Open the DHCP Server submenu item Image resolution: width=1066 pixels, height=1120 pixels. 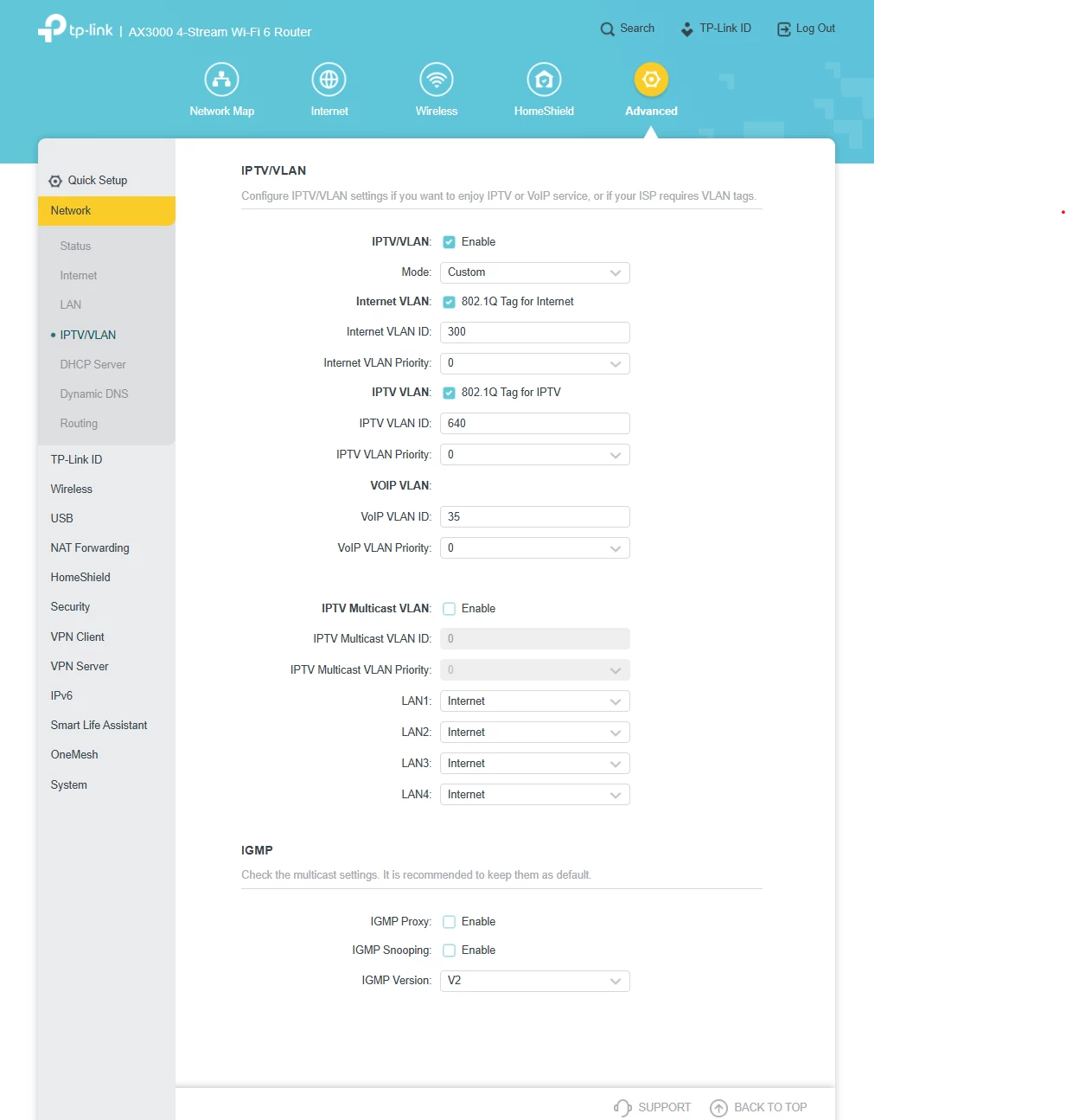[x=93, y=365]
